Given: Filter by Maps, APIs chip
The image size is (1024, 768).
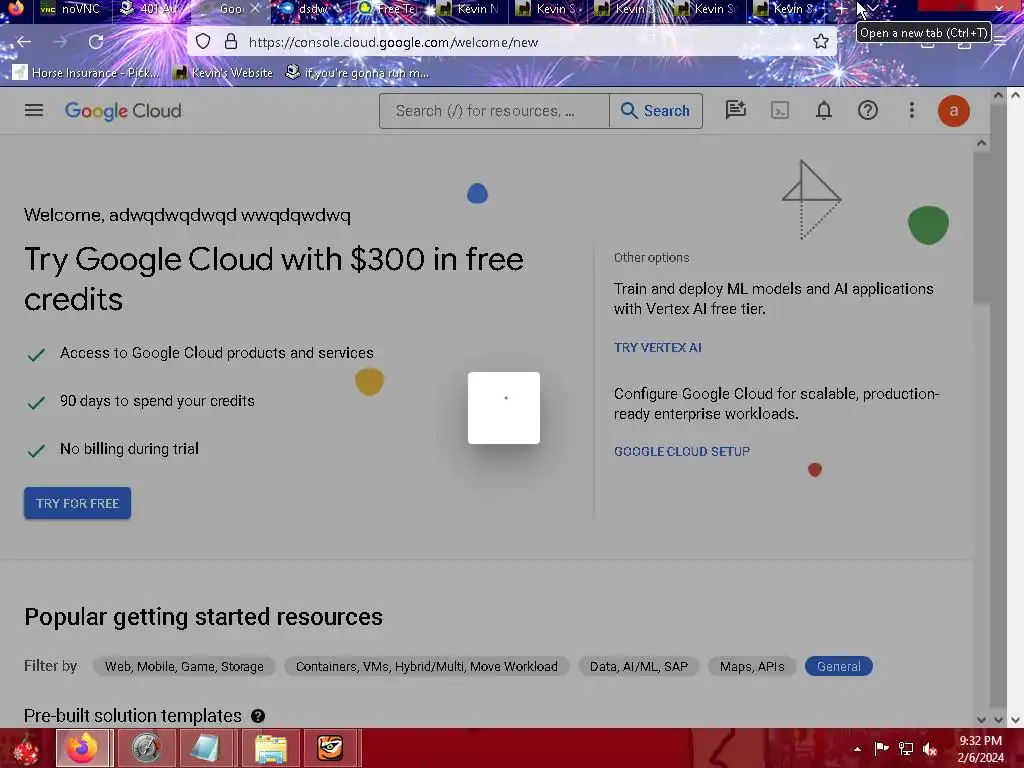Looking at the screenshot, I should (x=752, y=666).
